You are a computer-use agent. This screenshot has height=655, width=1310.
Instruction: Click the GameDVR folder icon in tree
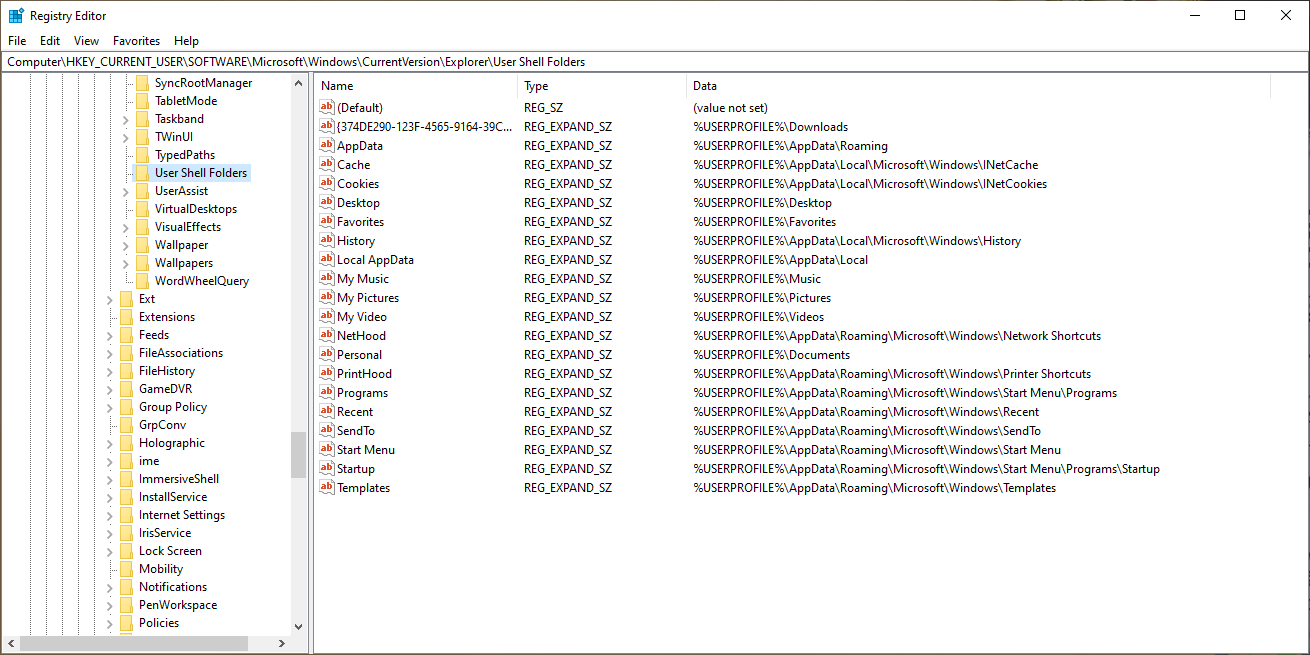coord(126,389)
